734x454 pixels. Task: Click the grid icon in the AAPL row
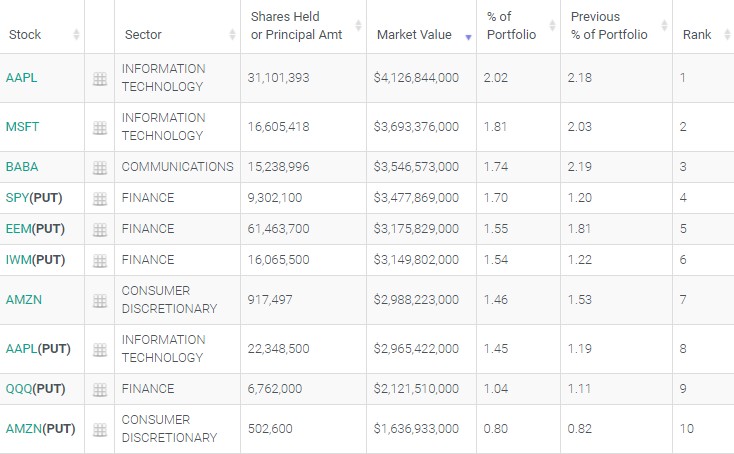coord(100,79)
